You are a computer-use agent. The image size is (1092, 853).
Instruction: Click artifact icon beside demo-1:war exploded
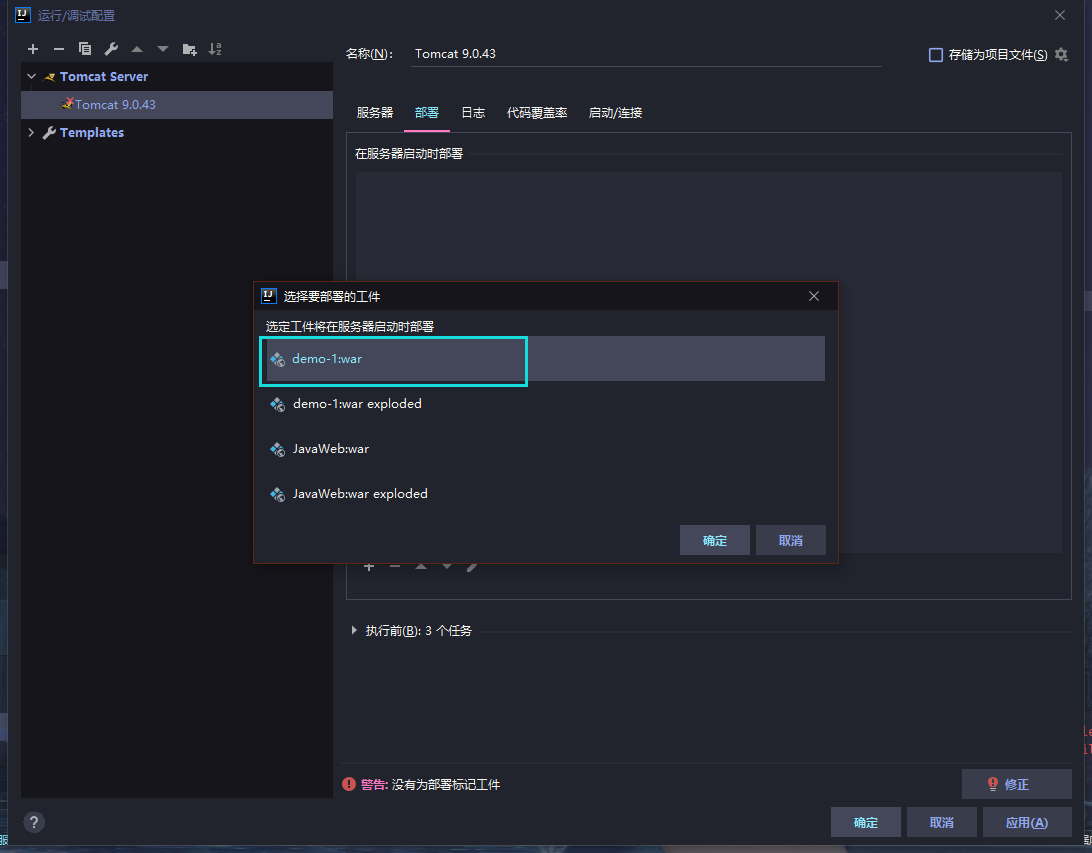click(x=278, y=405)
